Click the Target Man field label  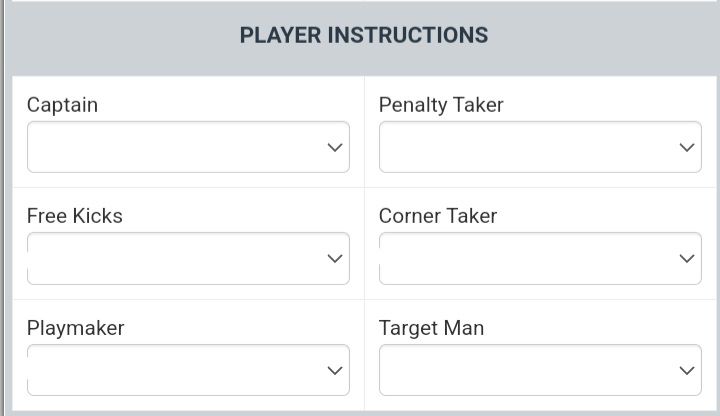432,328
